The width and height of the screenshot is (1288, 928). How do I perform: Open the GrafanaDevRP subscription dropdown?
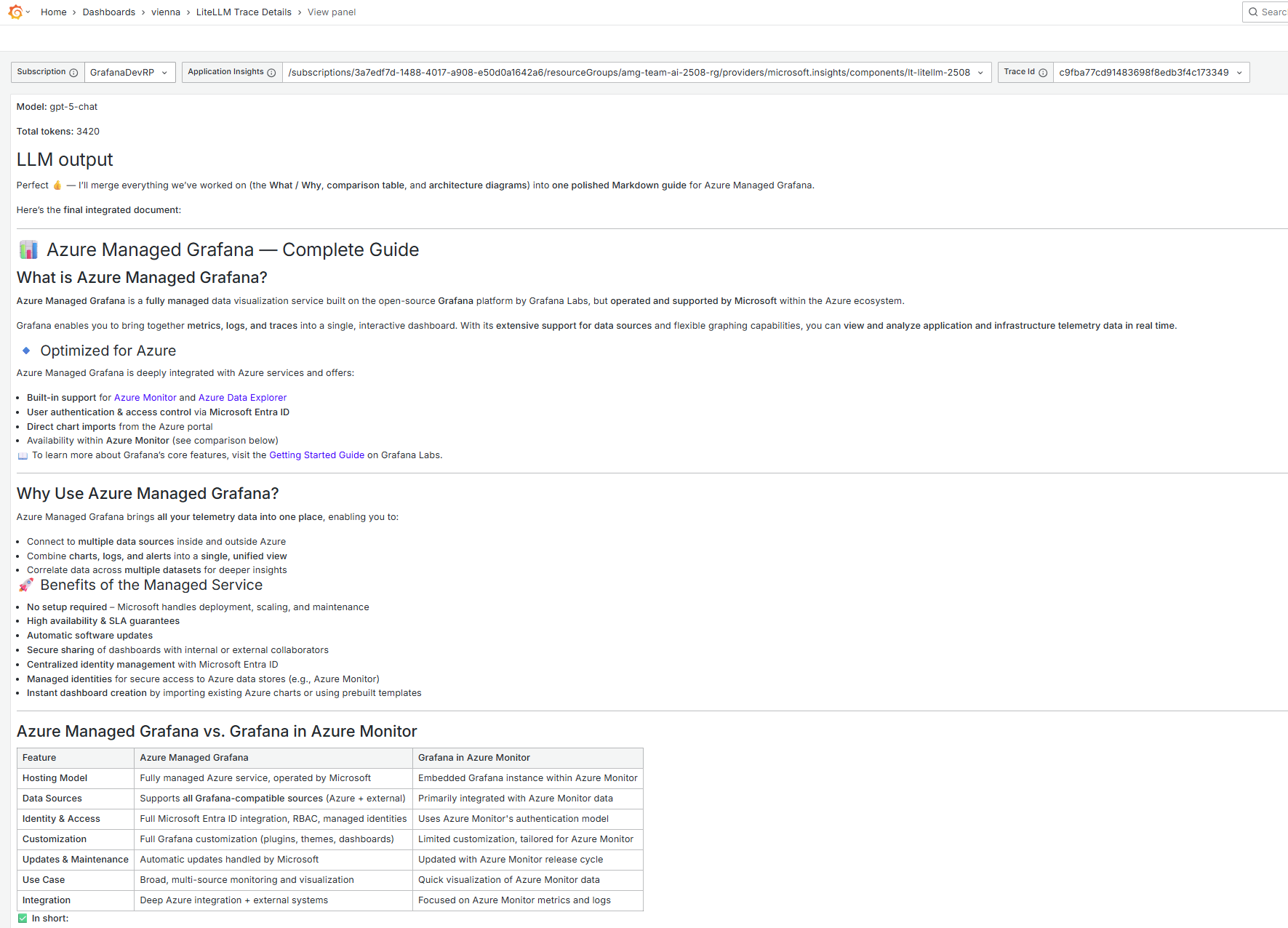pyautogui.click(x=130, y=73)
